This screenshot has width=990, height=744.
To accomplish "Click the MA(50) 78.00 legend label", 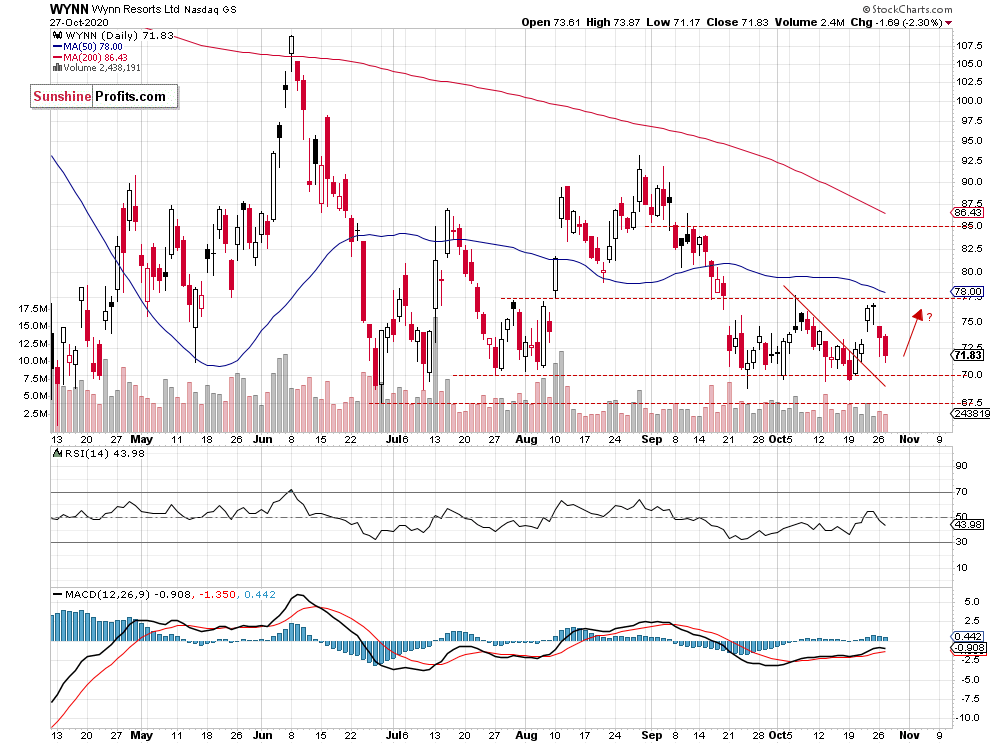I will tap(93, 47).
